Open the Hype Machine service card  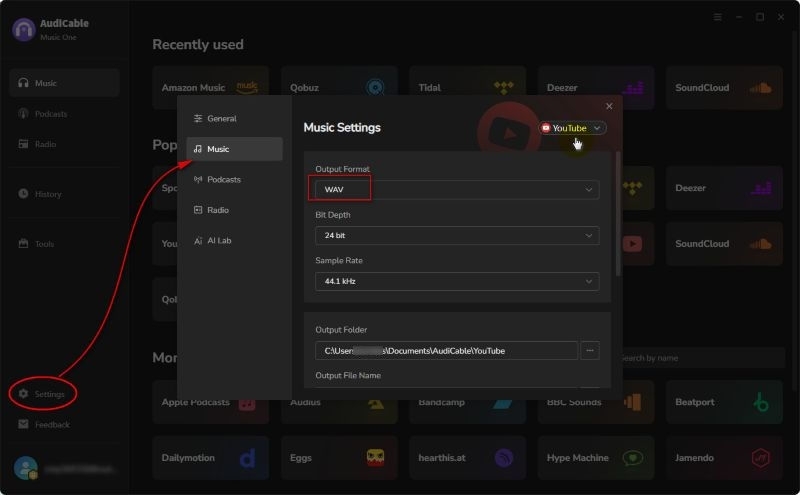click(x=595, y=458)
